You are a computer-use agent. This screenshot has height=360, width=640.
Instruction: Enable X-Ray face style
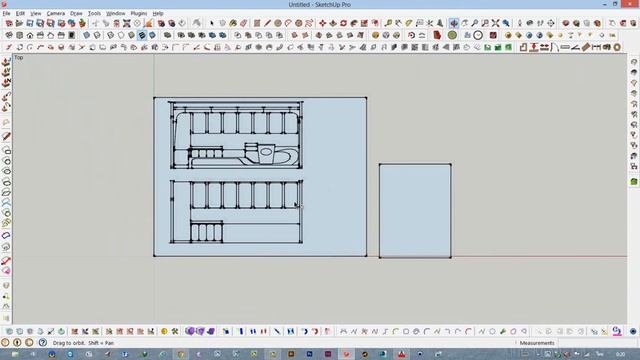(x=87, y=36)
